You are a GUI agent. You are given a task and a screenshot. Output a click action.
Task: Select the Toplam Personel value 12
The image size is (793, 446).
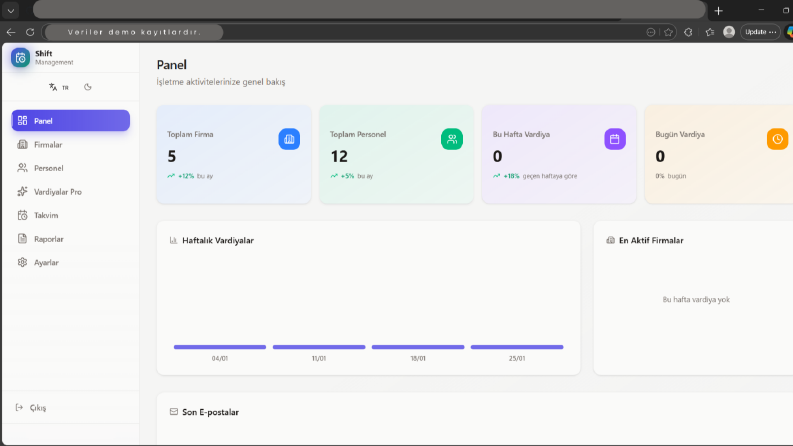click(339, 157)
